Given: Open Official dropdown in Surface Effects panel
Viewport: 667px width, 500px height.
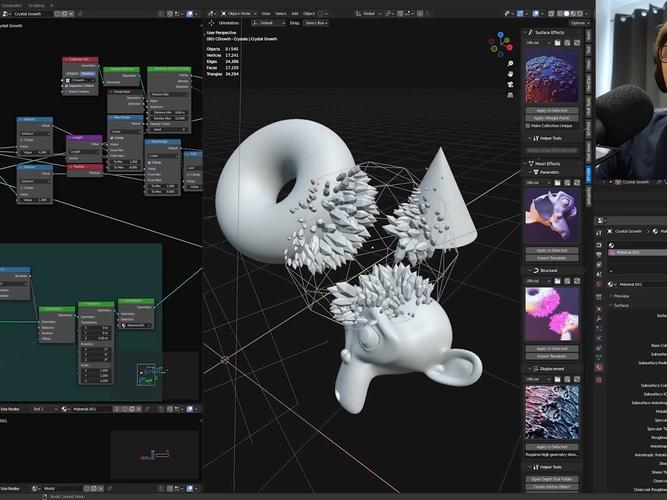Looking at the screenshot, I should 538,43.
